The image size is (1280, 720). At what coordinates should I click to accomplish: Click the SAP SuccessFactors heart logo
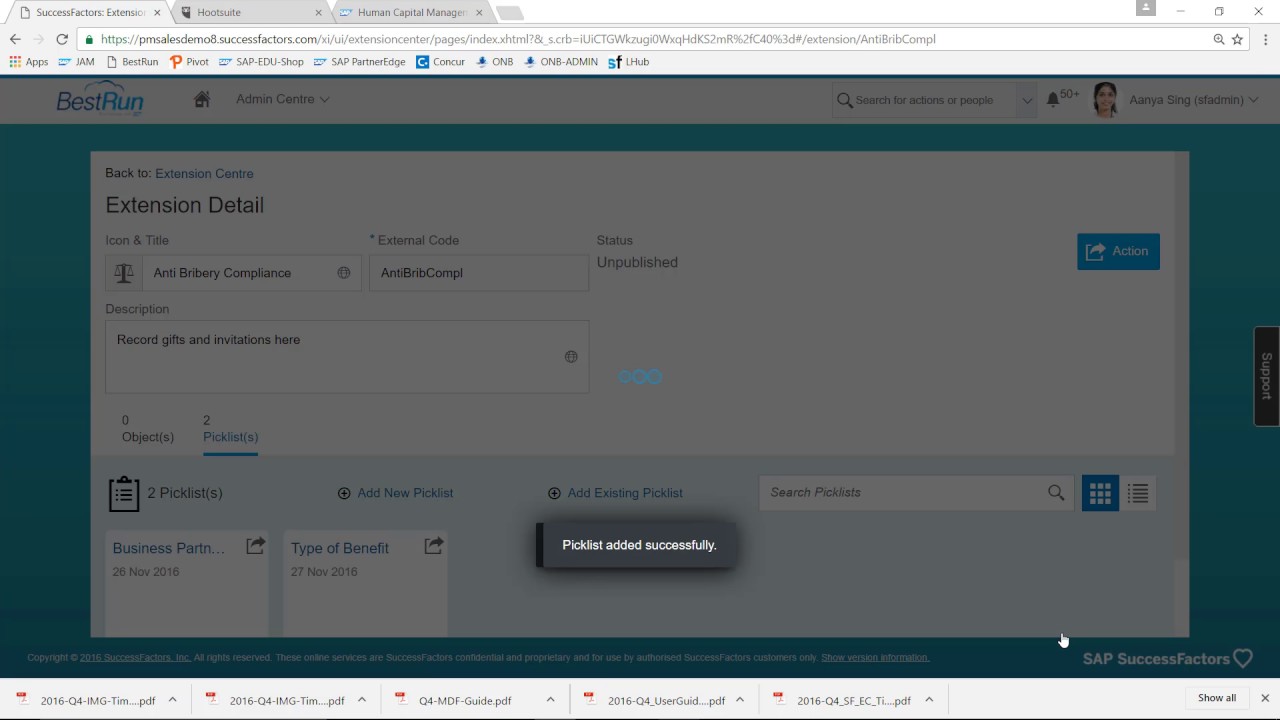1167,659
